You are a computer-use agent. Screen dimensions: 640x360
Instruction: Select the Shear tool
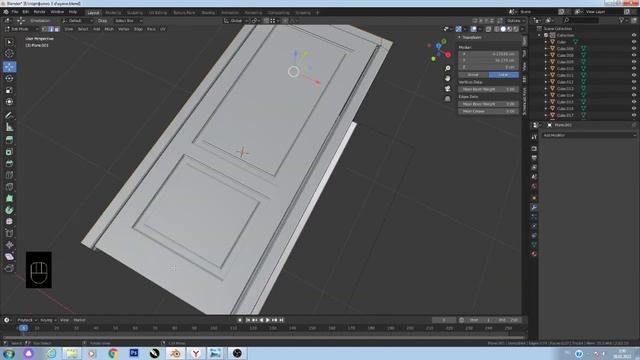click(9, 257)
